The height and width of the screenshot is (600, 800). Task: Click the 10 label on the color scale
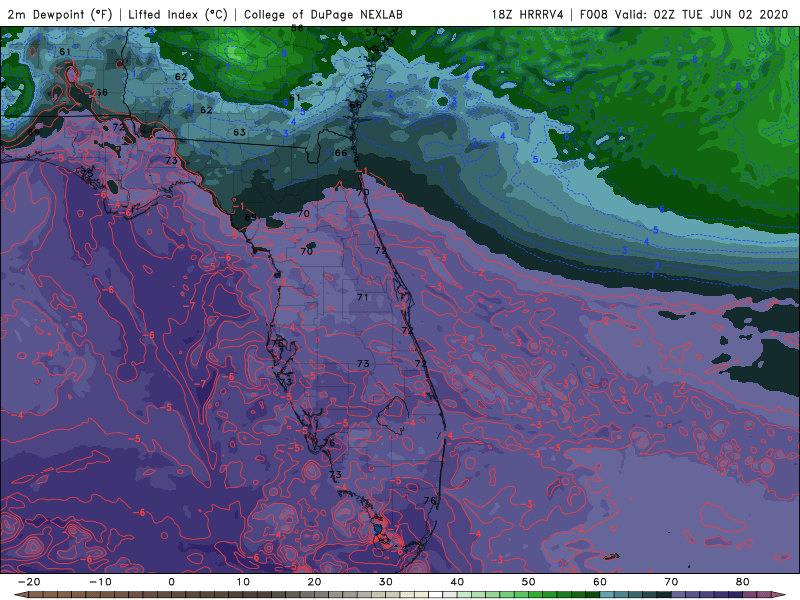coord(243,582)
